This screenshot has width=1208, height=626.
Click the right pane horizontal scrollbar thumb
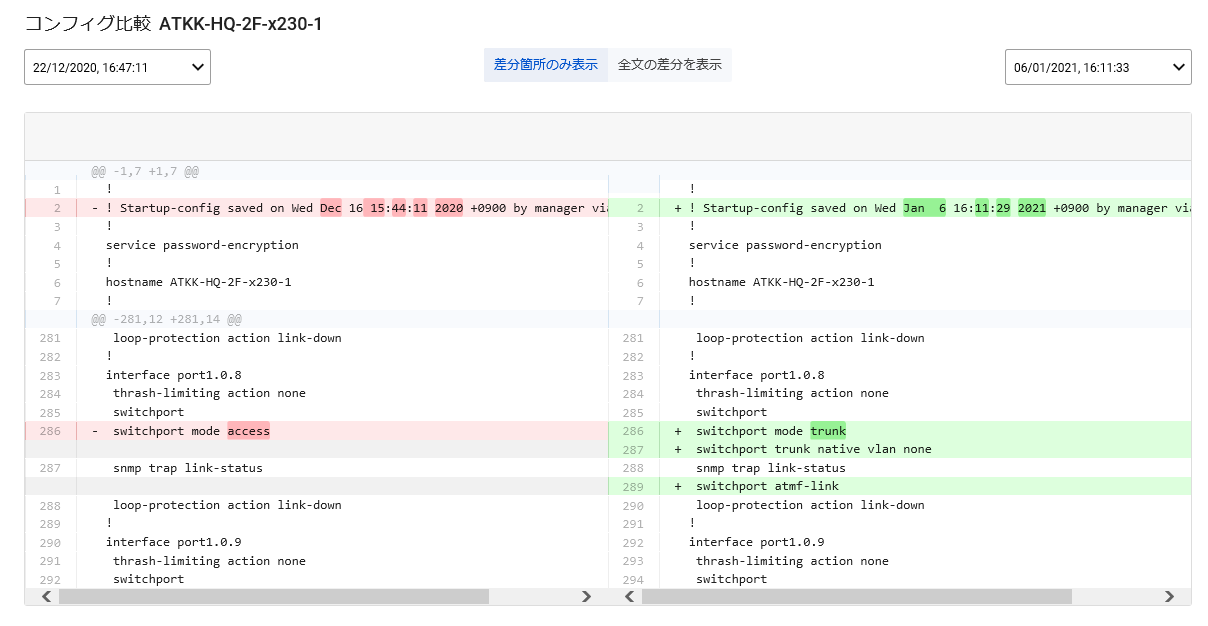coord(856,596)
